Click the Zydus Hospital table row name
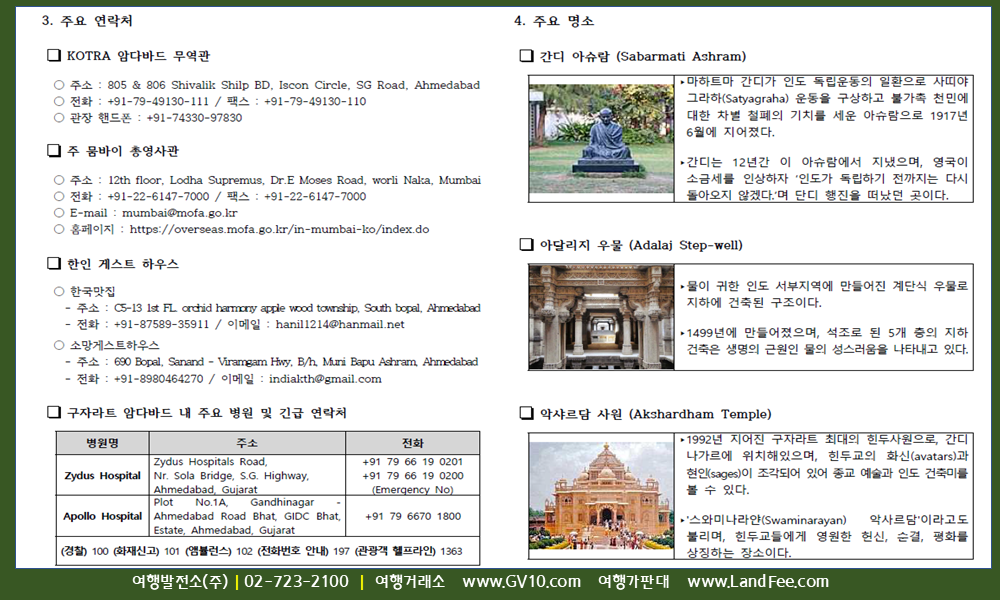This screenshot has width=1000, height=600. [103, 476]
